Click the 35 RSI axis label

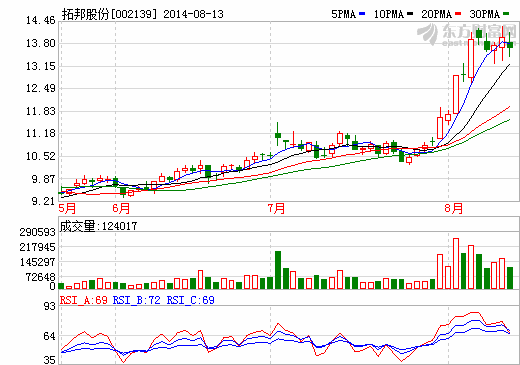coord(50,360)
